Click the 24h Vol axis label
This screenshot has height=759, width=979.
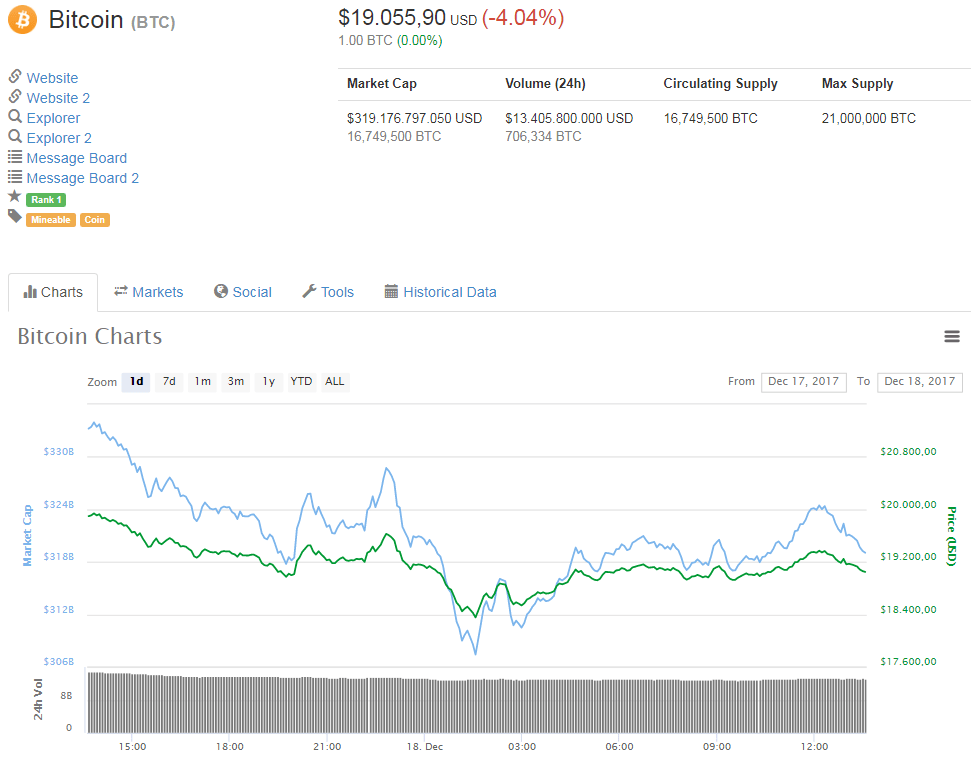[x=38, y=699]
